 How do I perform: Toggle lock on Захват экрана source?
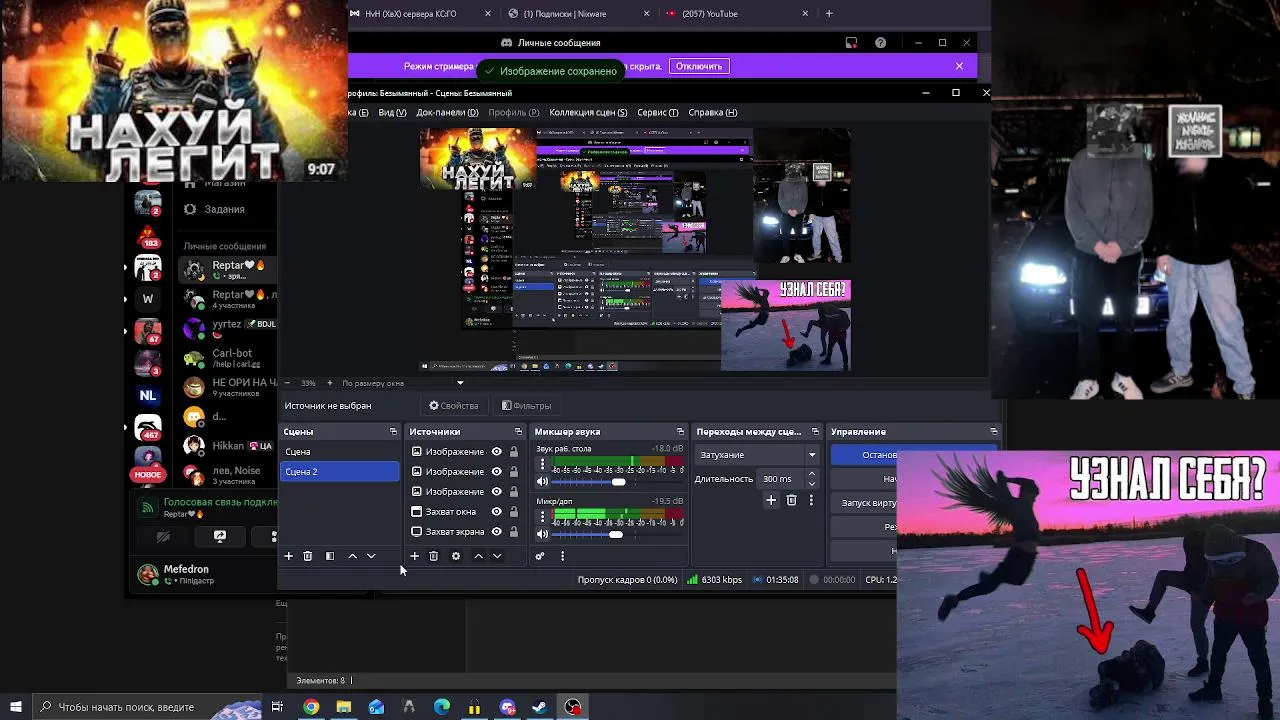click(x=514, y=532)
